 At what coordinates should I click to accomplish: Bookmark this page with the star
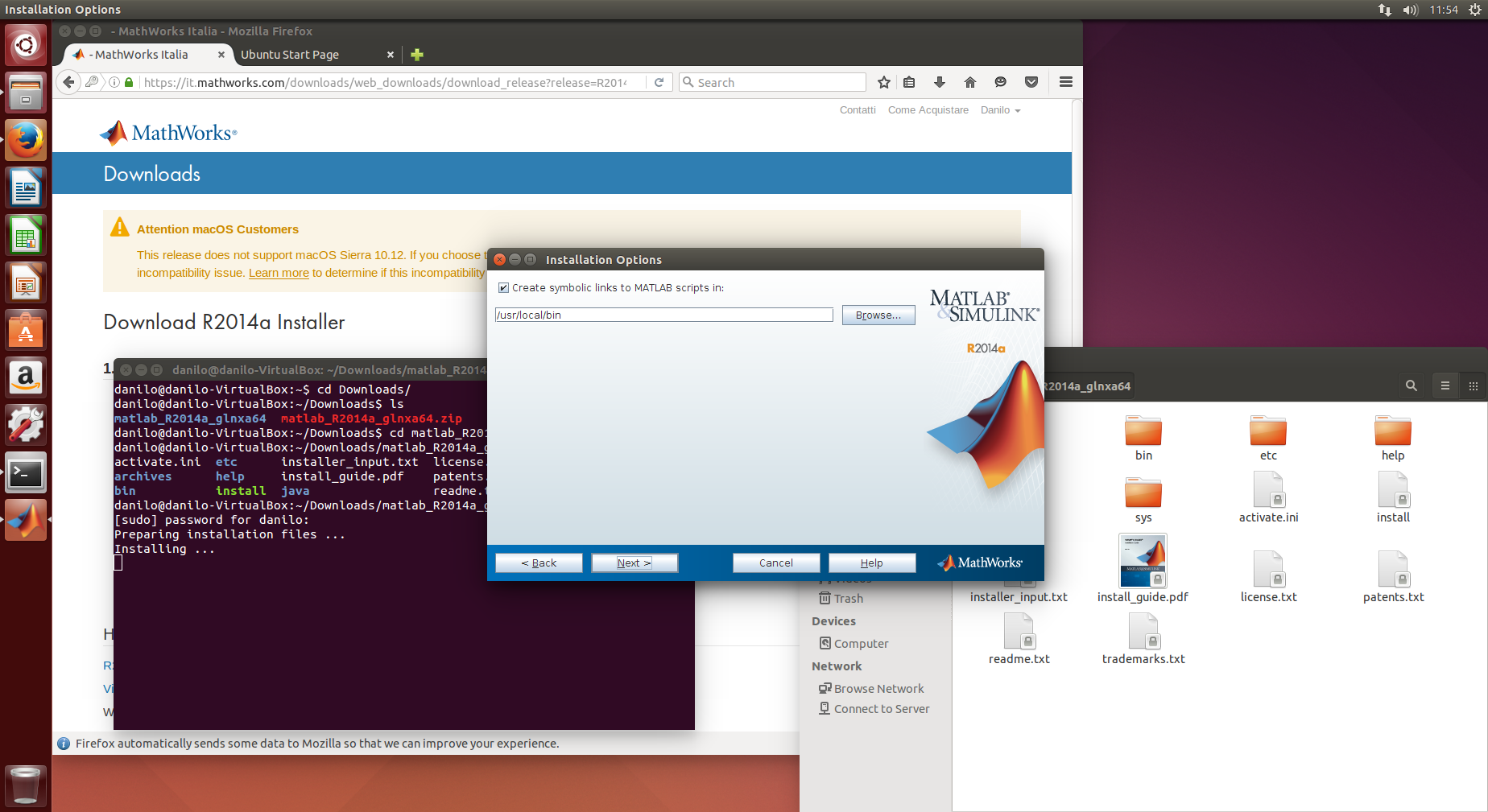click(x=884, y=82)
